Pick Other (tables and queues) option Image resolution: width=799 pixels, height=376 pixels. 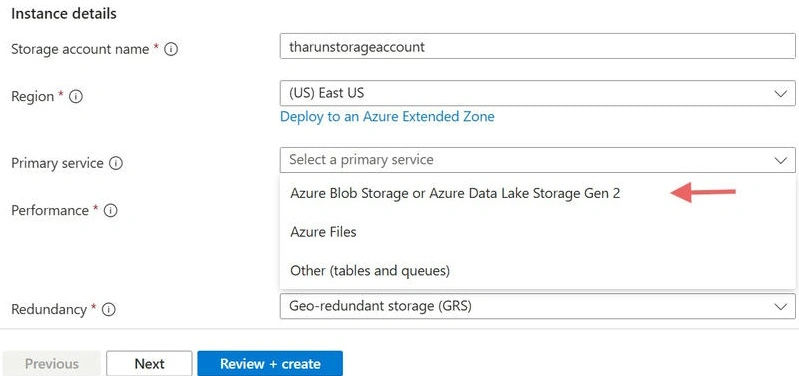click(x=538, y=270)
